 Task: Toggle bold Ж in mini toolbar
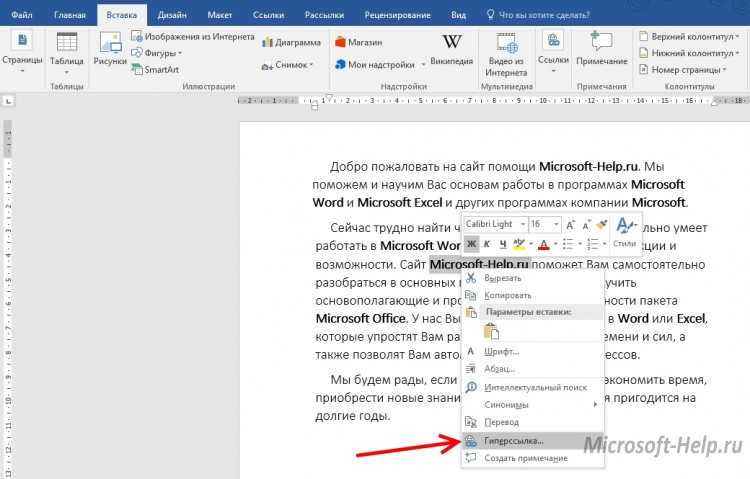(471, 244)
